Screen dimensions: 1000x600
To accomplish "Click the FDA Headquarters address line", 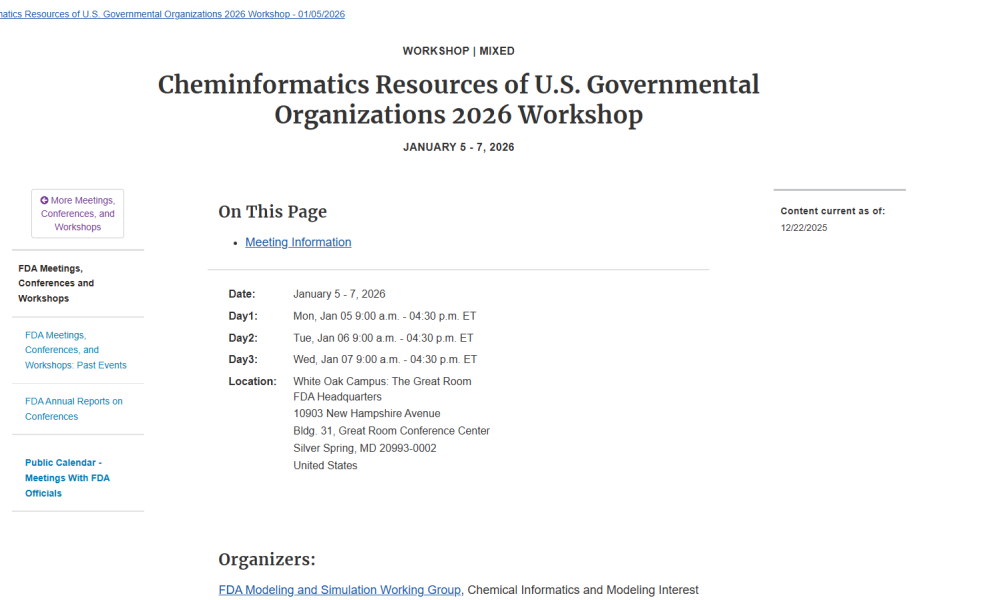I will point(337,397).
